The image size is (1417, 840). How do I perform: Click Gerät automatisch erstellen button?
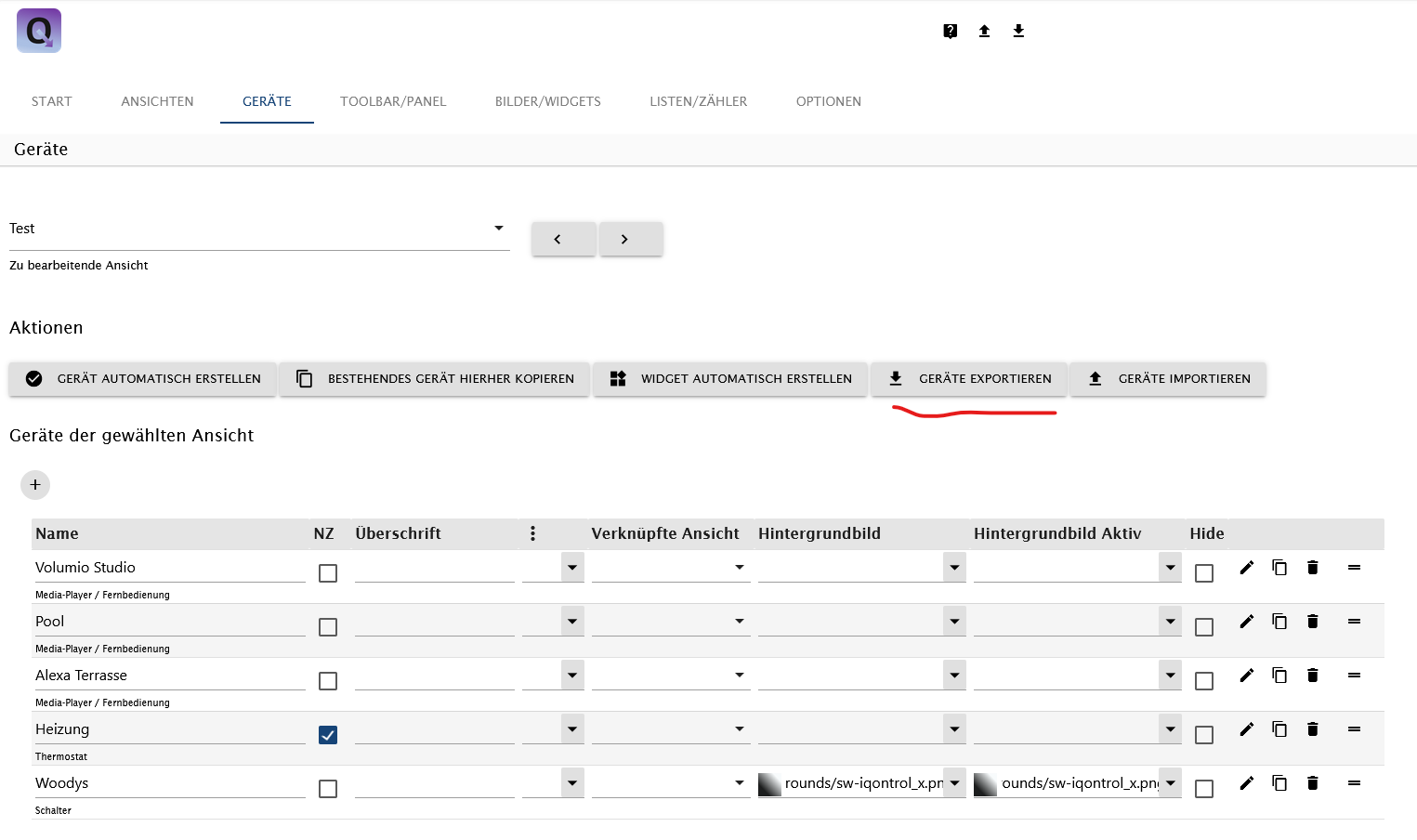click(x=143, y=379)
